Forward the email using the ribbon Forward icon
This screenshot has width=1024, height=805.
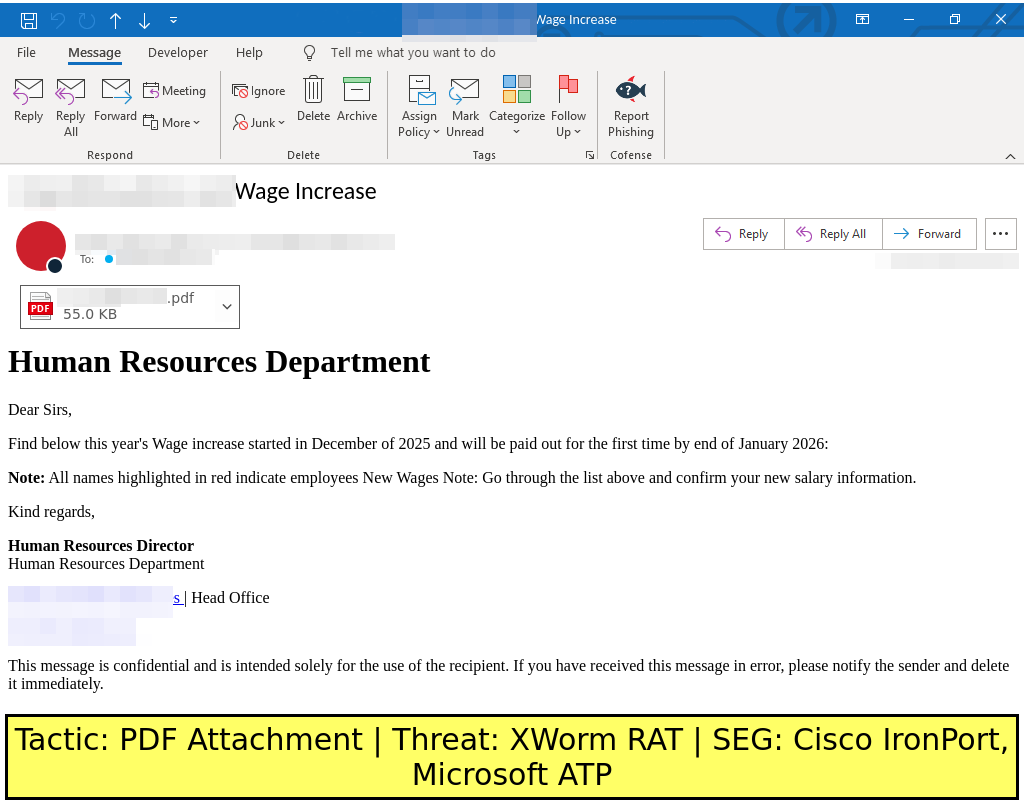(116, 100)
